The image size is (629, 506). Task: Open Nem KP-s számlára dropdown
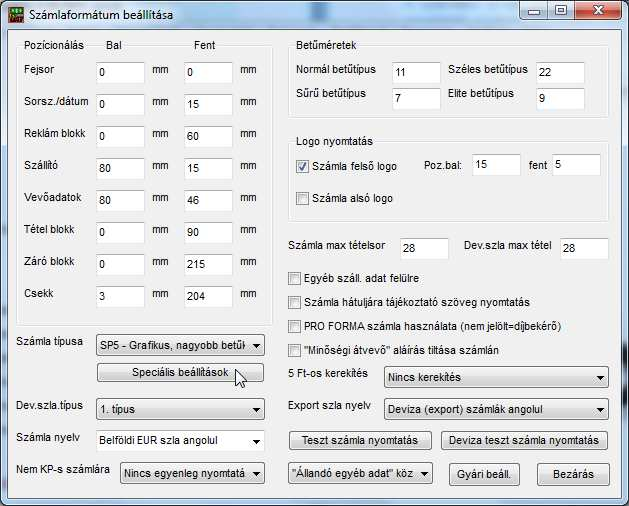tap(192, 473)
